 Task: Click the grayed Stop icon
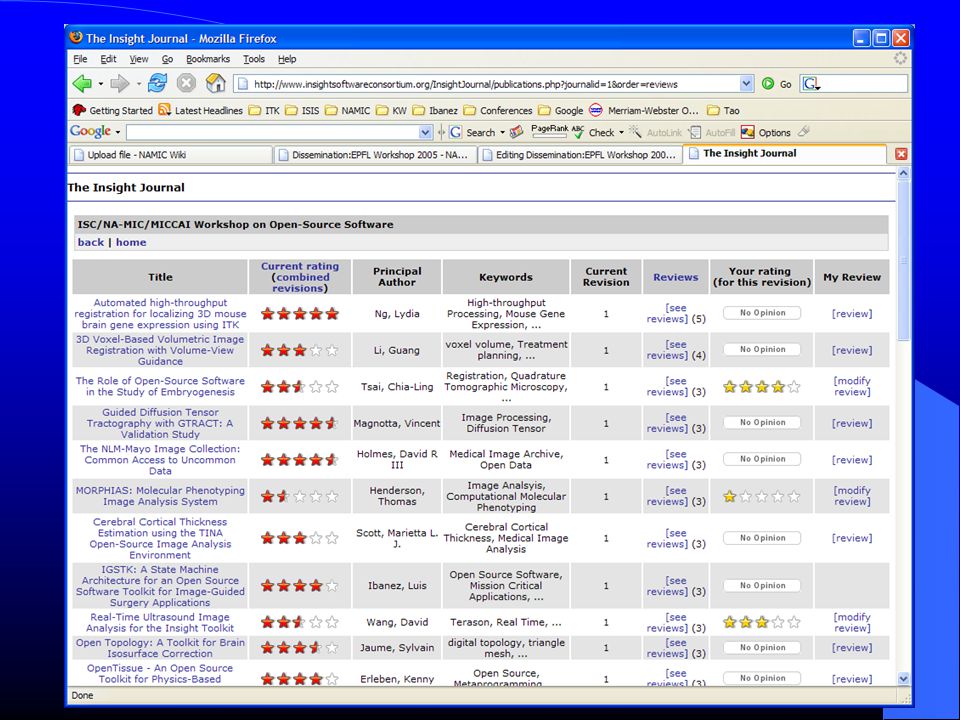[x=186, y=83]
